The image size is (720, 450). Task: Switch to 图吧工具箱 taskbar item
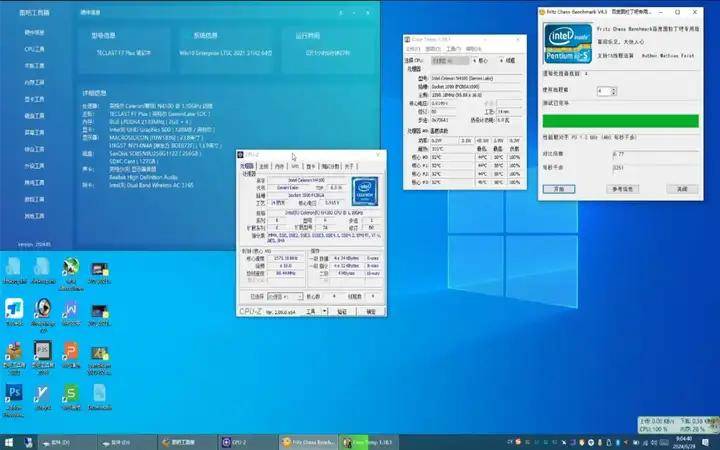[188, 443]
